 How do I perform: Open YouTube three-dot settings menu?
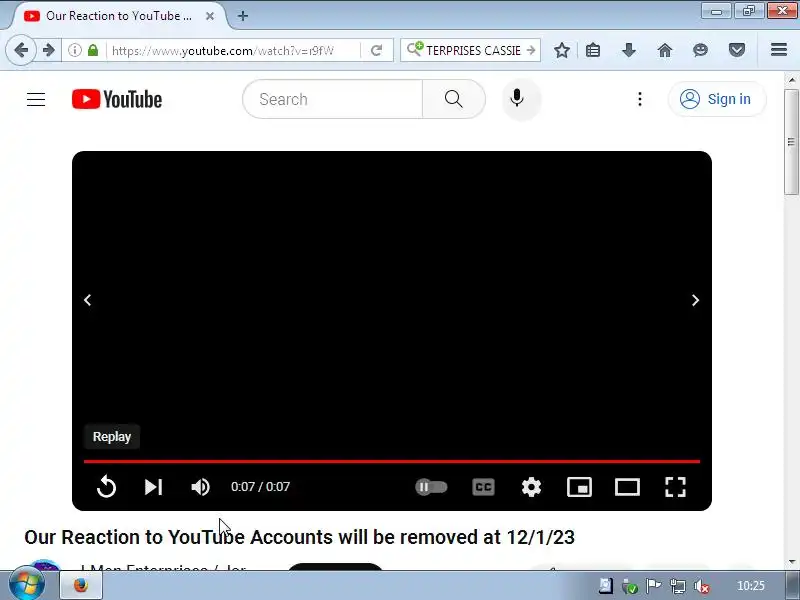[640, 99]
